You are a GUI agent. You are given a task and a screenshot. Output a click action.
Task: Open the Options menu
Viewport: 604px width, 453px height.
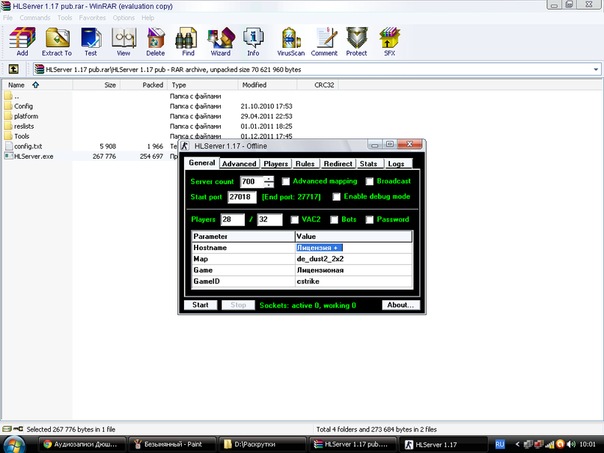coord(124,18)
